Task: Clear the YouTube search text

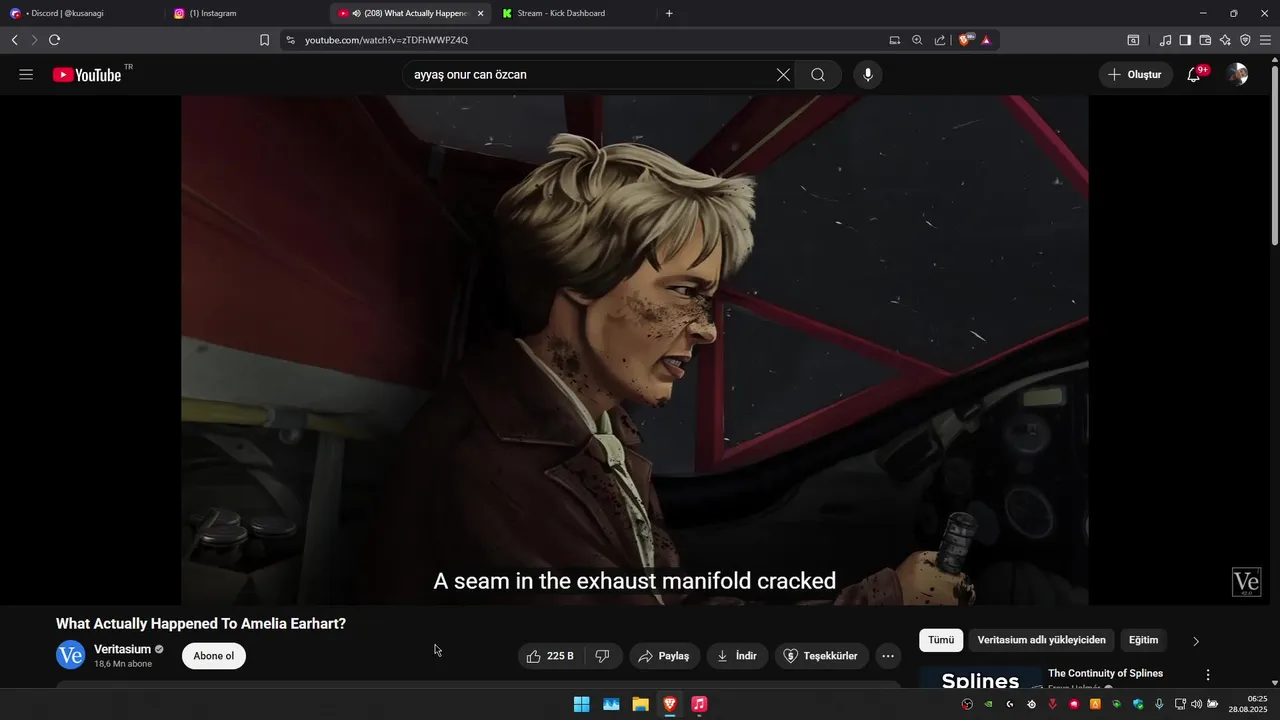Action: 783,75
